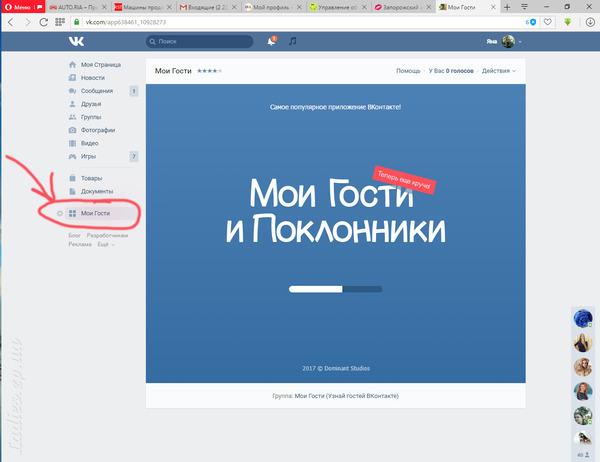Click the Реклама footer link
600x462 pixels.
point(80,244)
